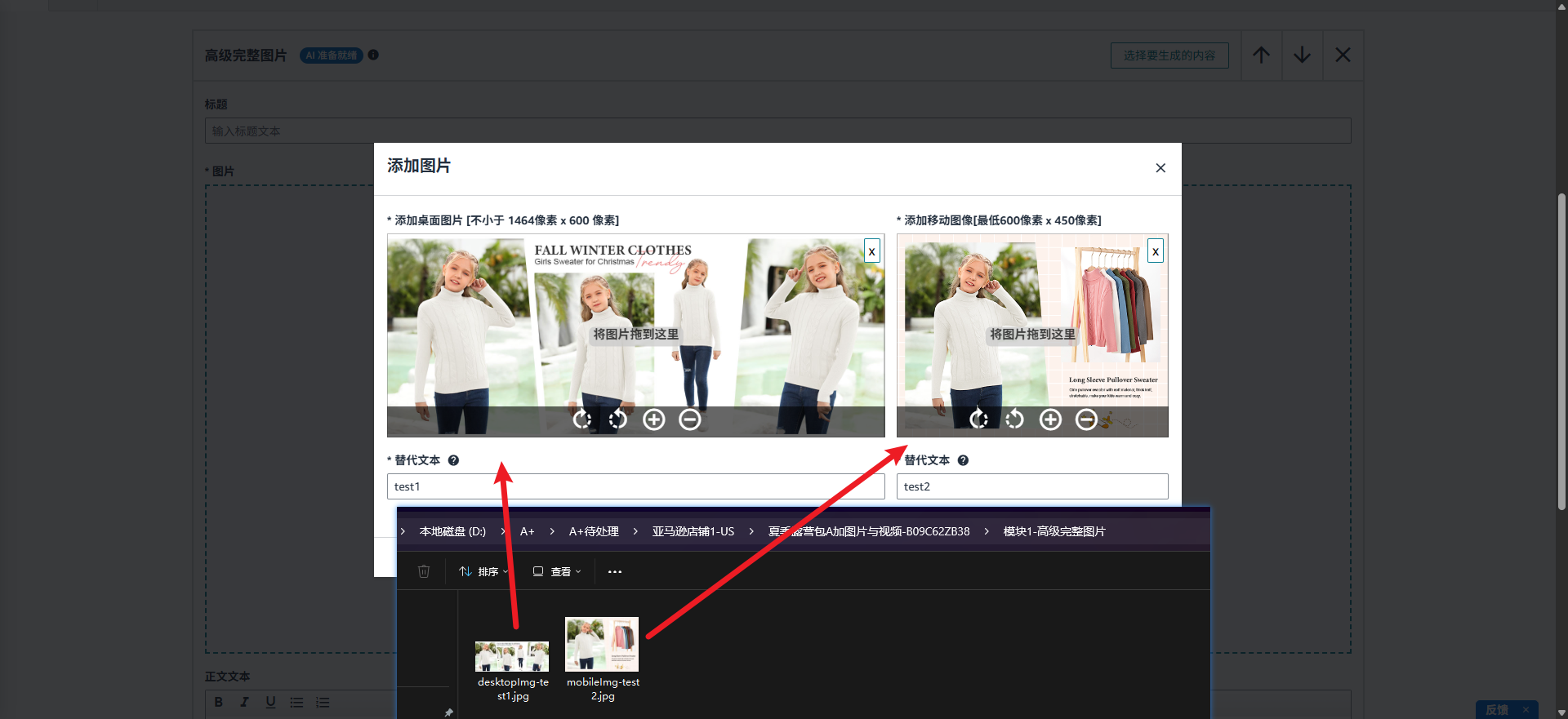Click the pin icon in Explorer's sidebar
Viewport: 1568px width, 719px height.
point(448,712)
